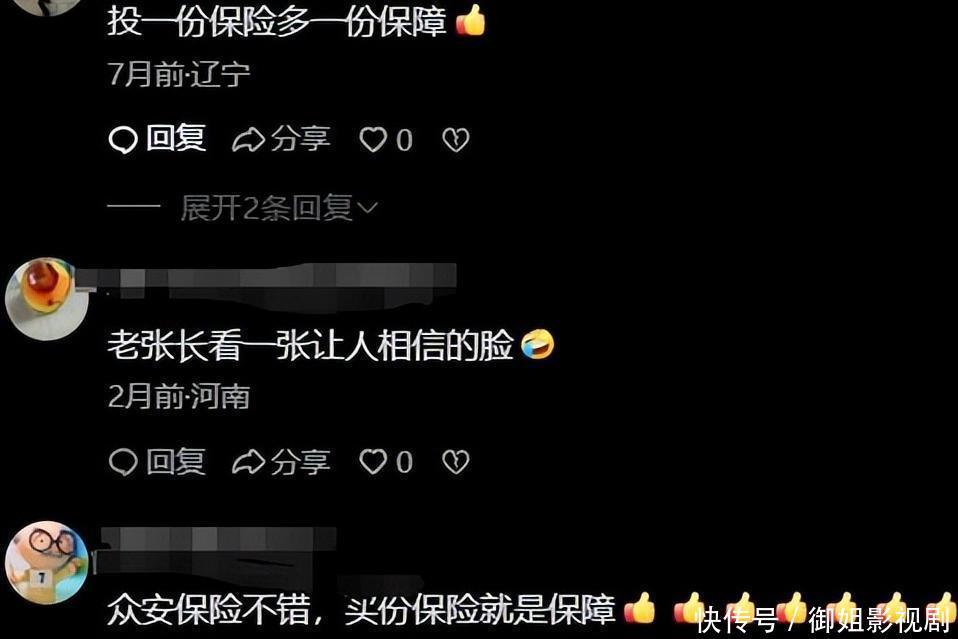Screen dimensions: 958x639
Task: Click the 7月前·辽宁 timestamp
Action: click(179, 74)
